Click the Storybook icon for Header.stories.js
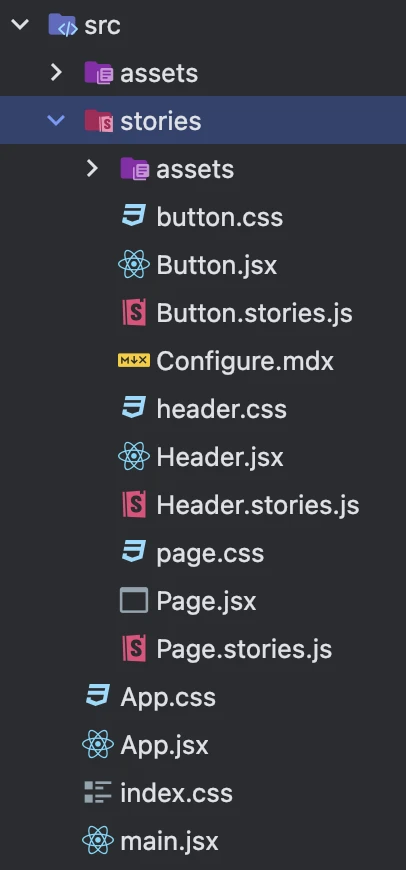This screenshot has height=870, width=406. click(x=134, y=505)
